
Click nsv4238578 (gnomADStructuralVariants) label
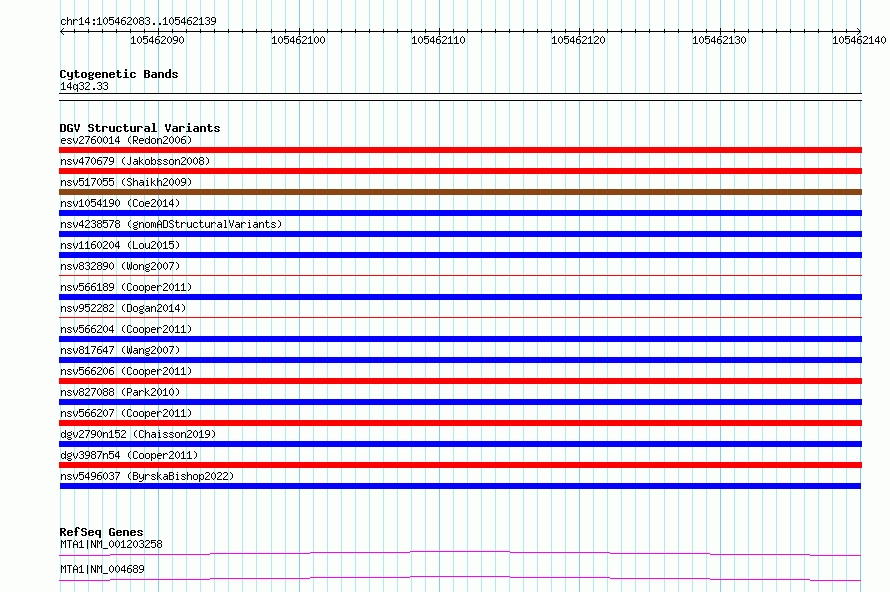click(x=171, y=224)
